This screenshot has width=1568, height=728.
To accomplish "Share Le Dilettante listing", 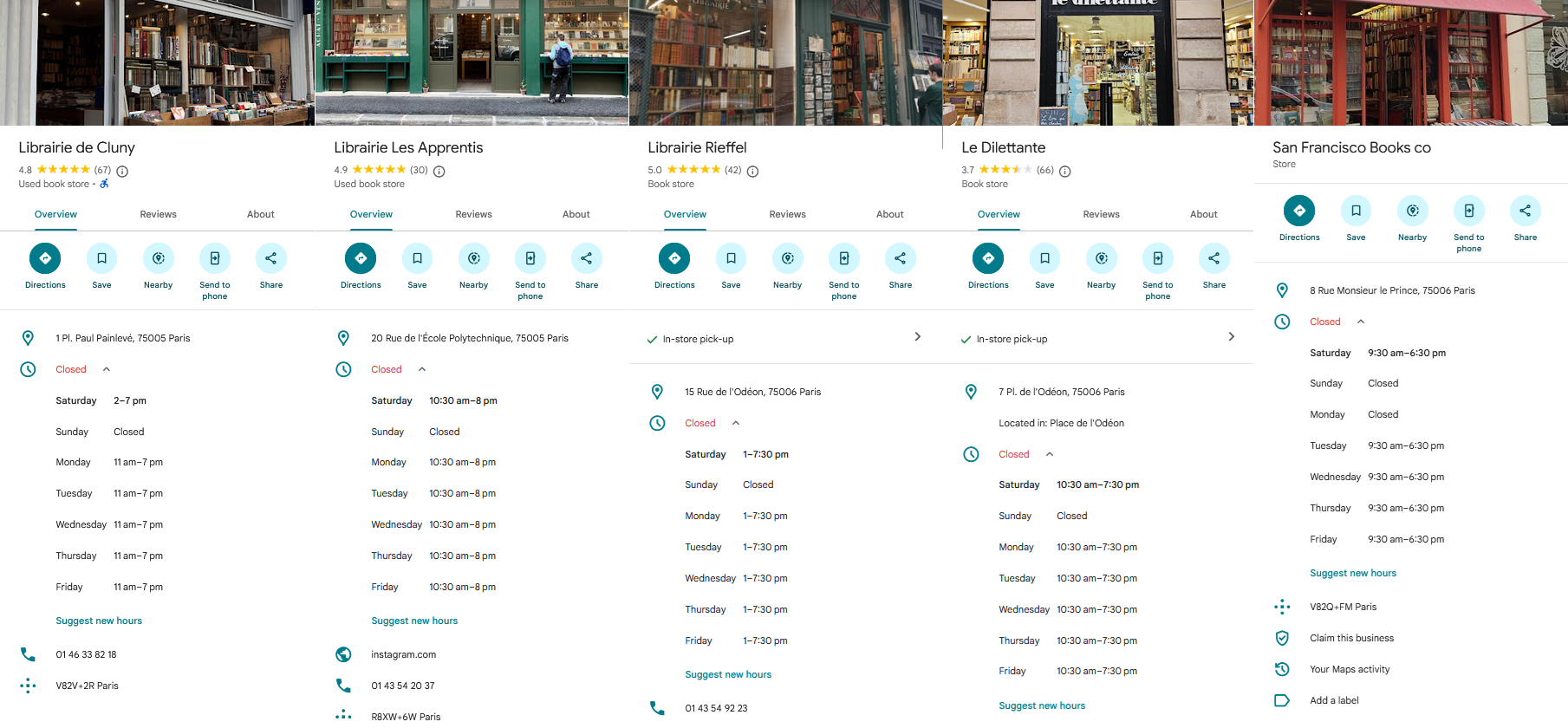I will click(x=1214, y=258).
